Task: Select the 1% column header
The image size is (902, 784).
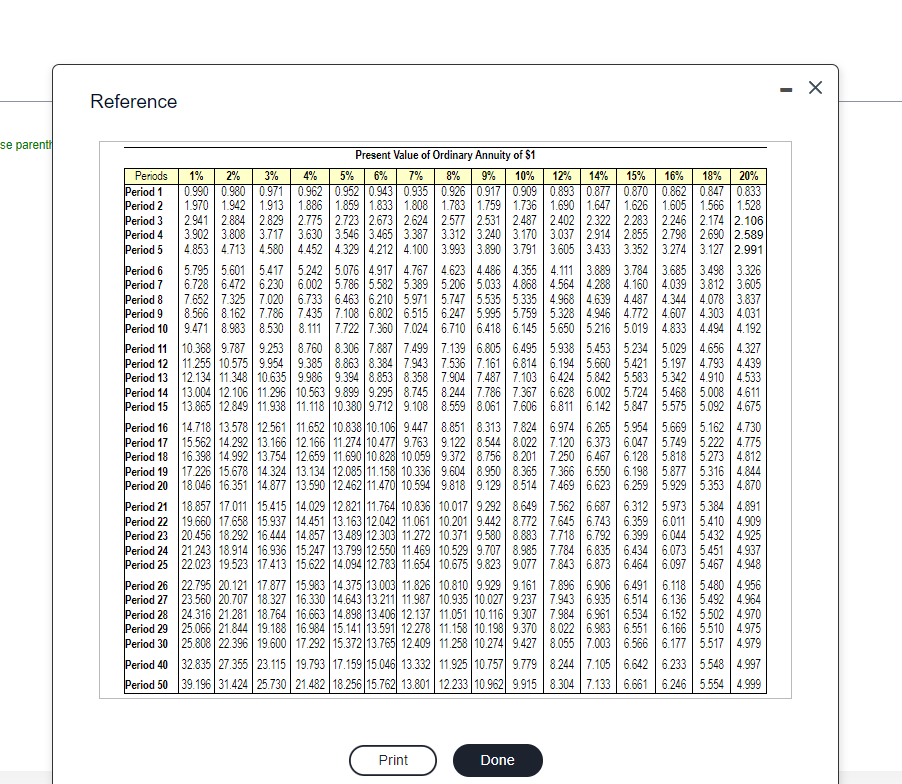Action: (196, 176)
